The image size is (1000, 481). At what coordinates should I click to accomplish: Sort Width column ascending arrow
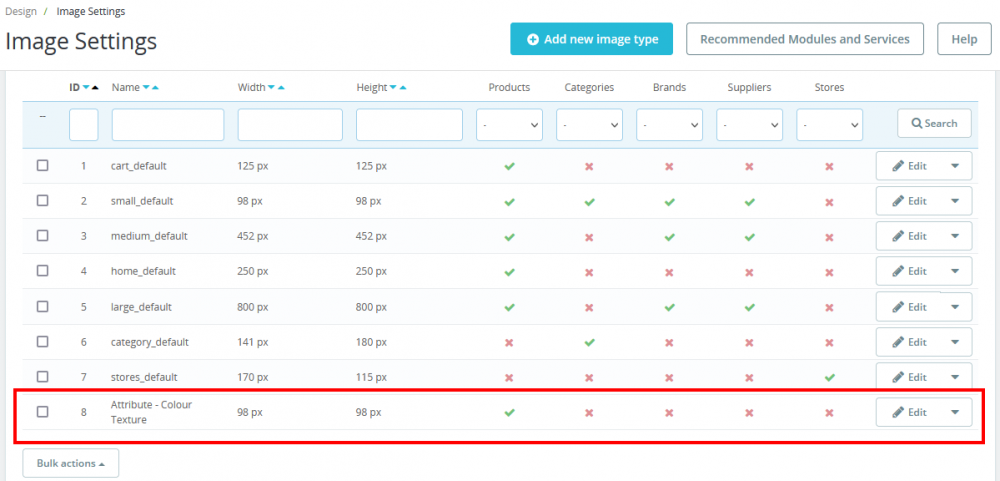[281, 88]
